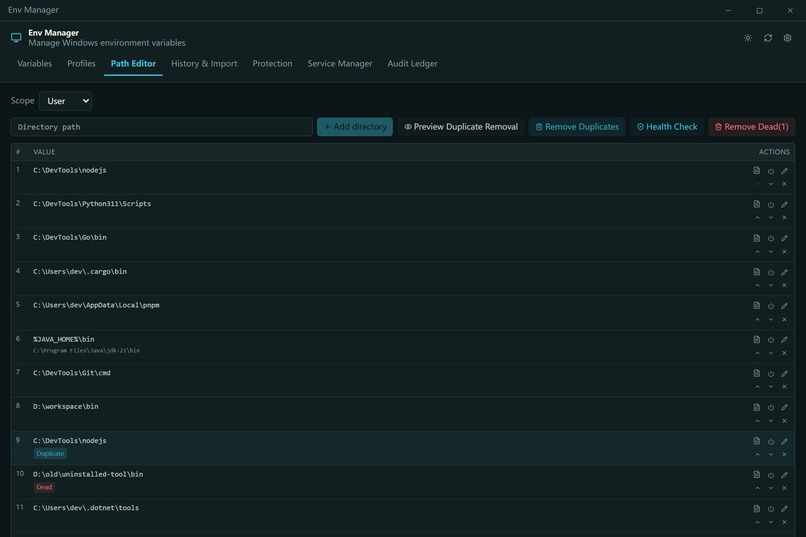Edit the .cargo\bin path entry
Viewport: 806px width, 537px height.
pos(784,272)
